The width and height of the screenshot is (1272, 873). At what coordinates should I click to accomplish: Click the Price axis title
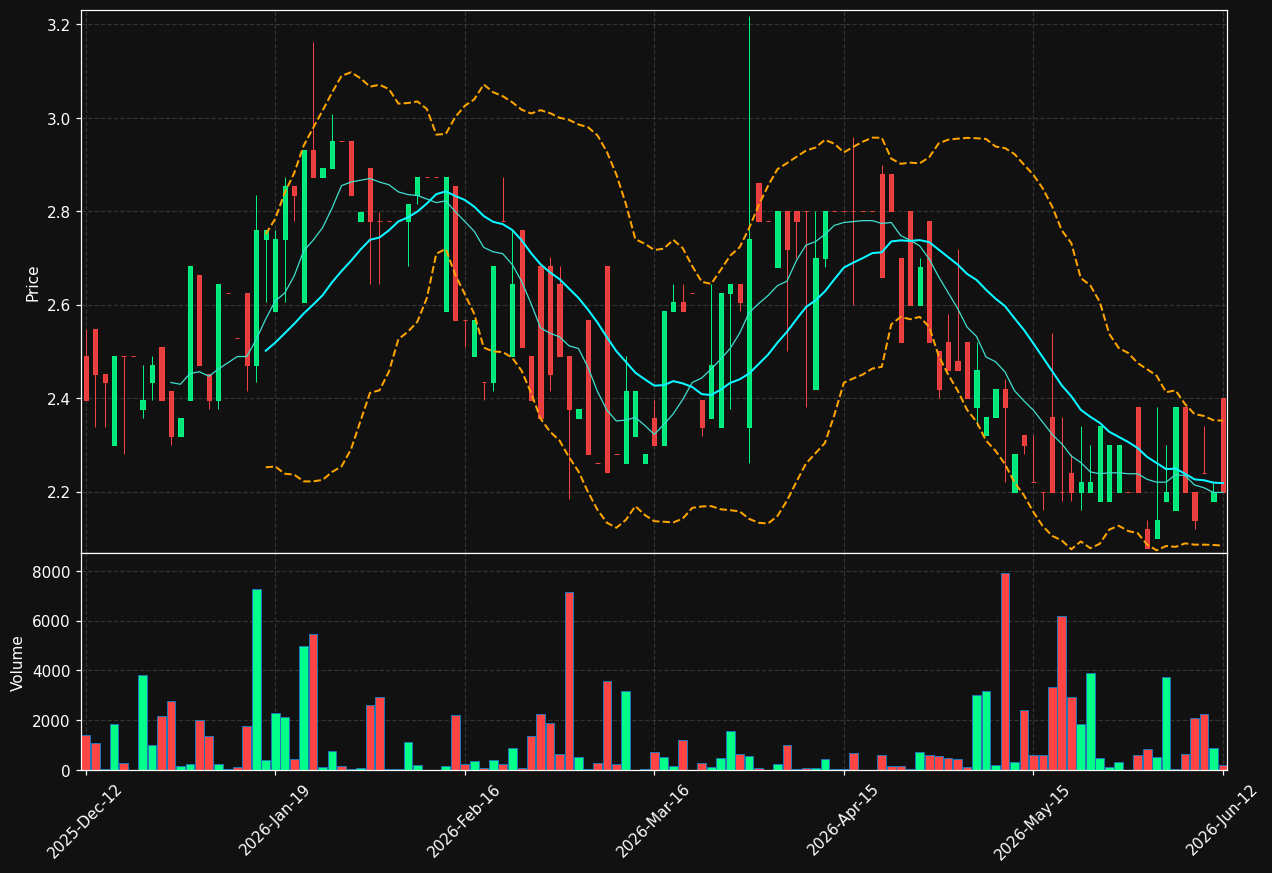[x=33, y=283]
